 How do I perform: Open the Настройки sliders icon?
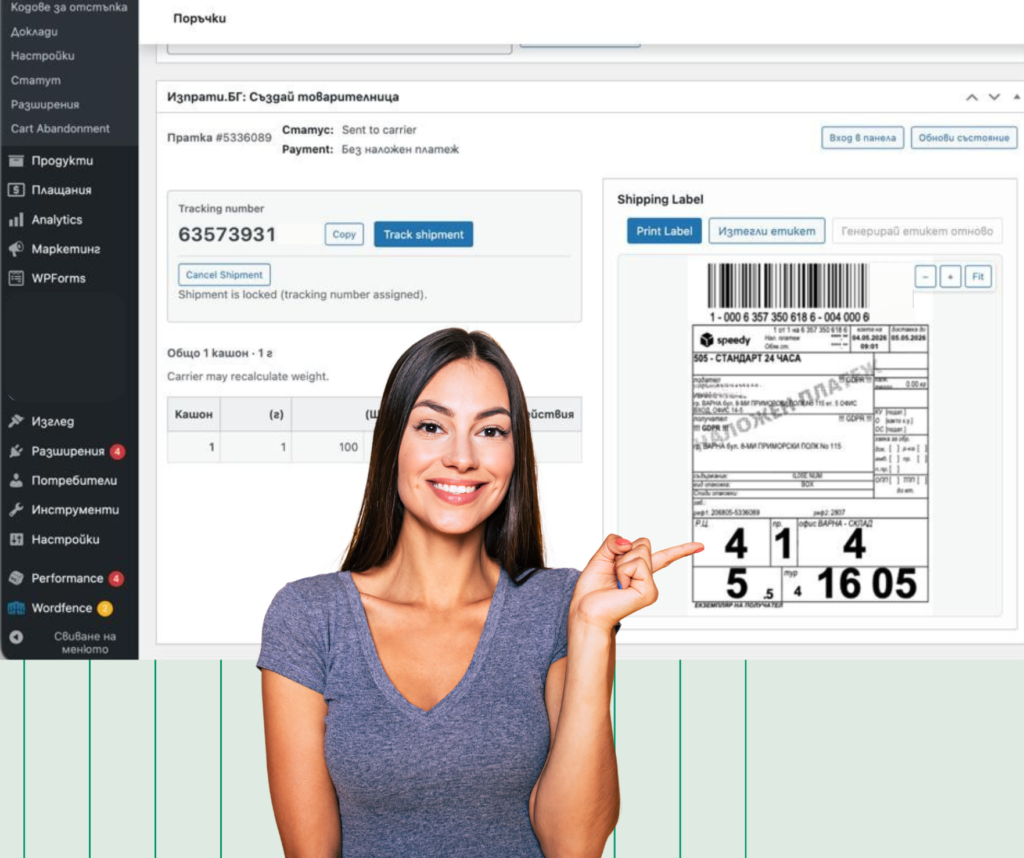(x=16, y=539)
